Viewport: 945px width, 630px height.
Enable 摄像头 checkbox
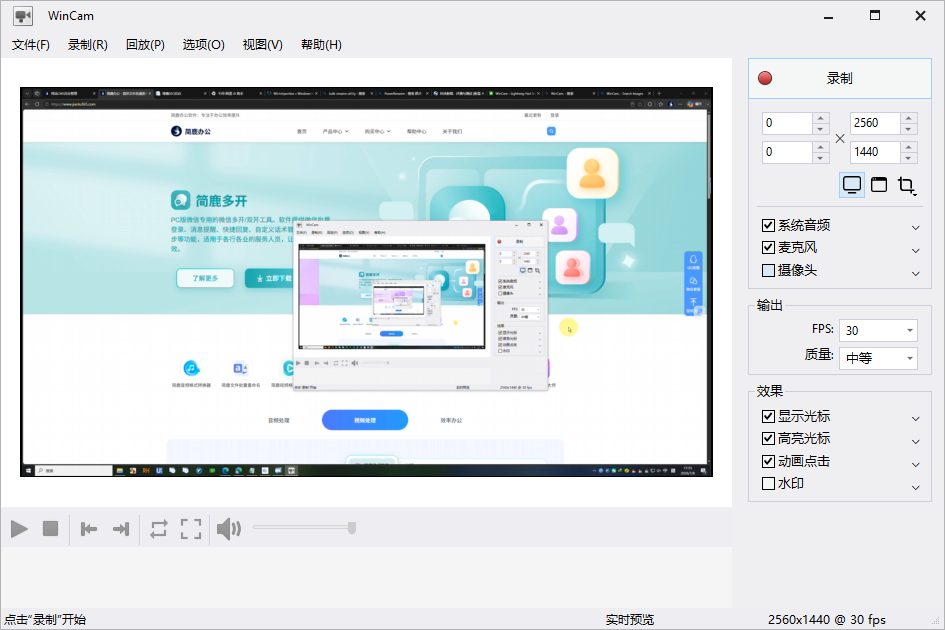pyautogui.click(x=768, y=271)
